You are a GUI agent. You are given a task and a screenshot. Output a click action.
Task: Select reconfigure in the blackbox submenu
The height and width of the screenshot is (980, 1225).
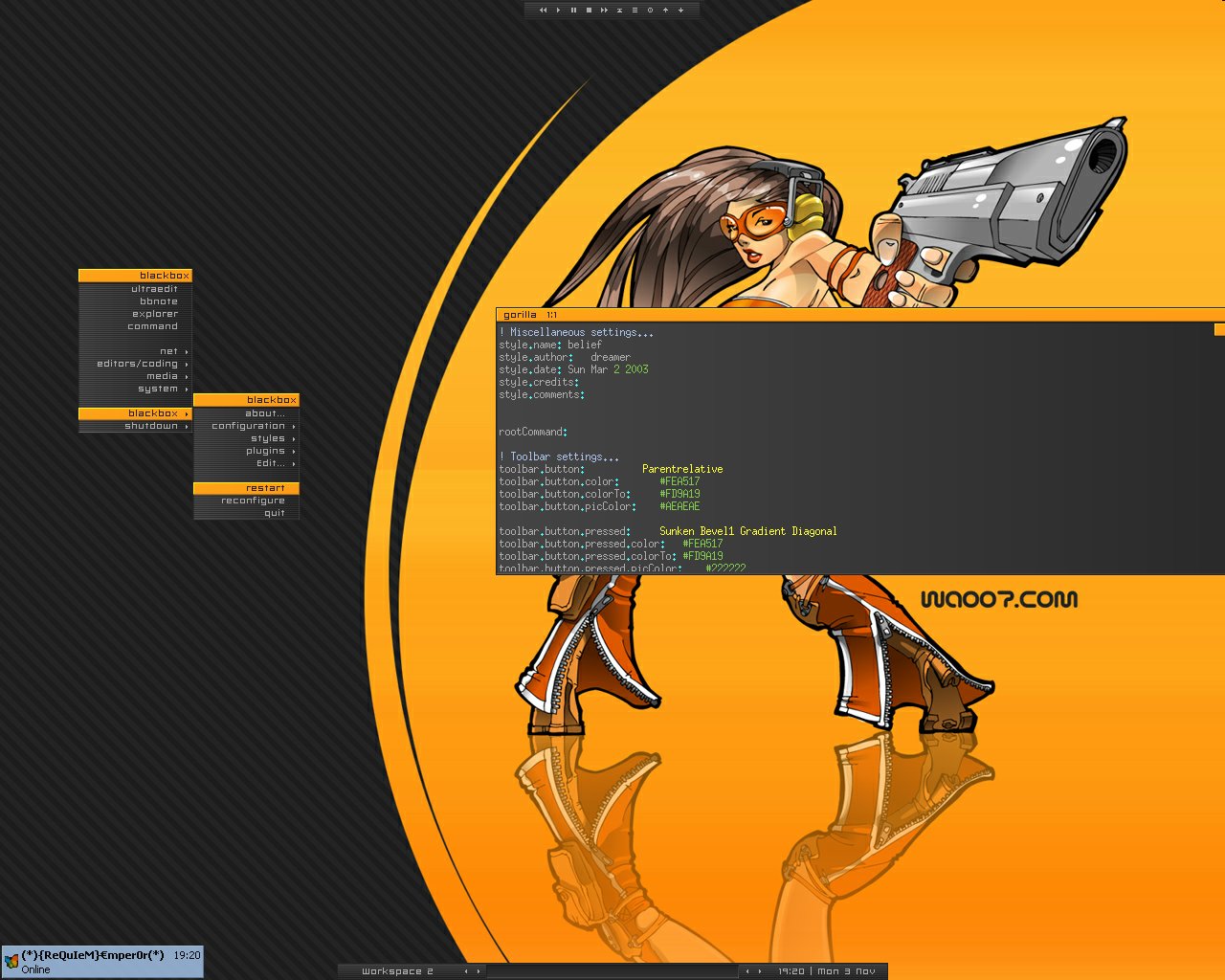click(246, 501)
